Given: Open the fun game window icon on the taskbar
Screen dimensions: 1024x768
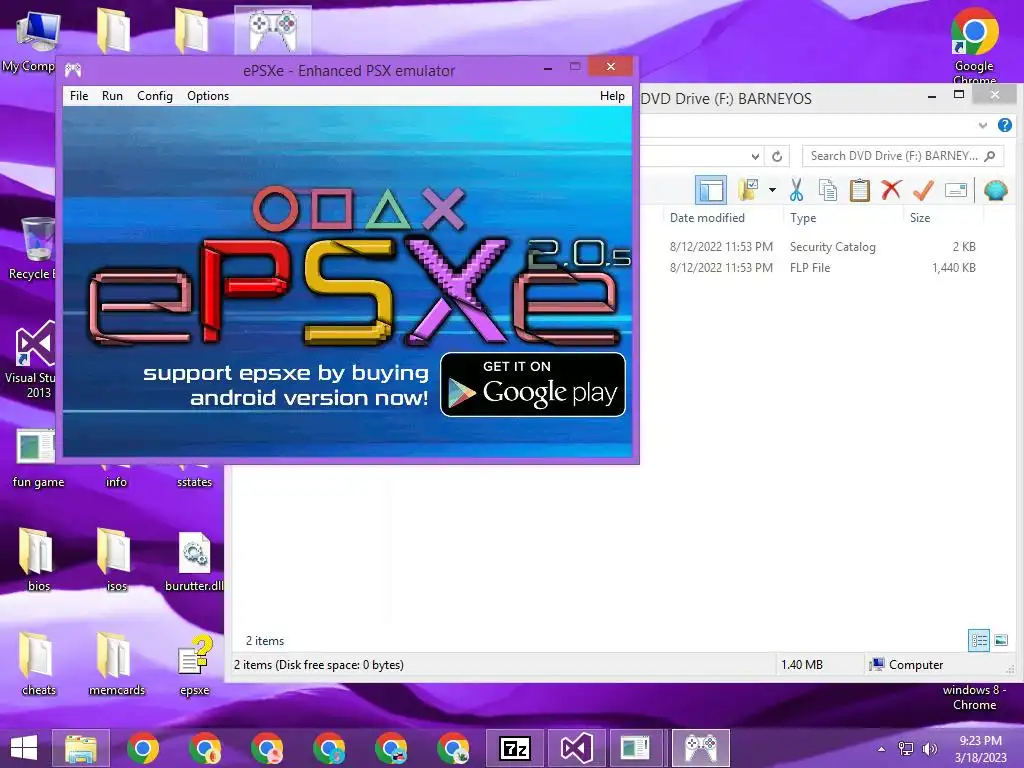Looking at the screenshot, I should (x=635, y=748).
